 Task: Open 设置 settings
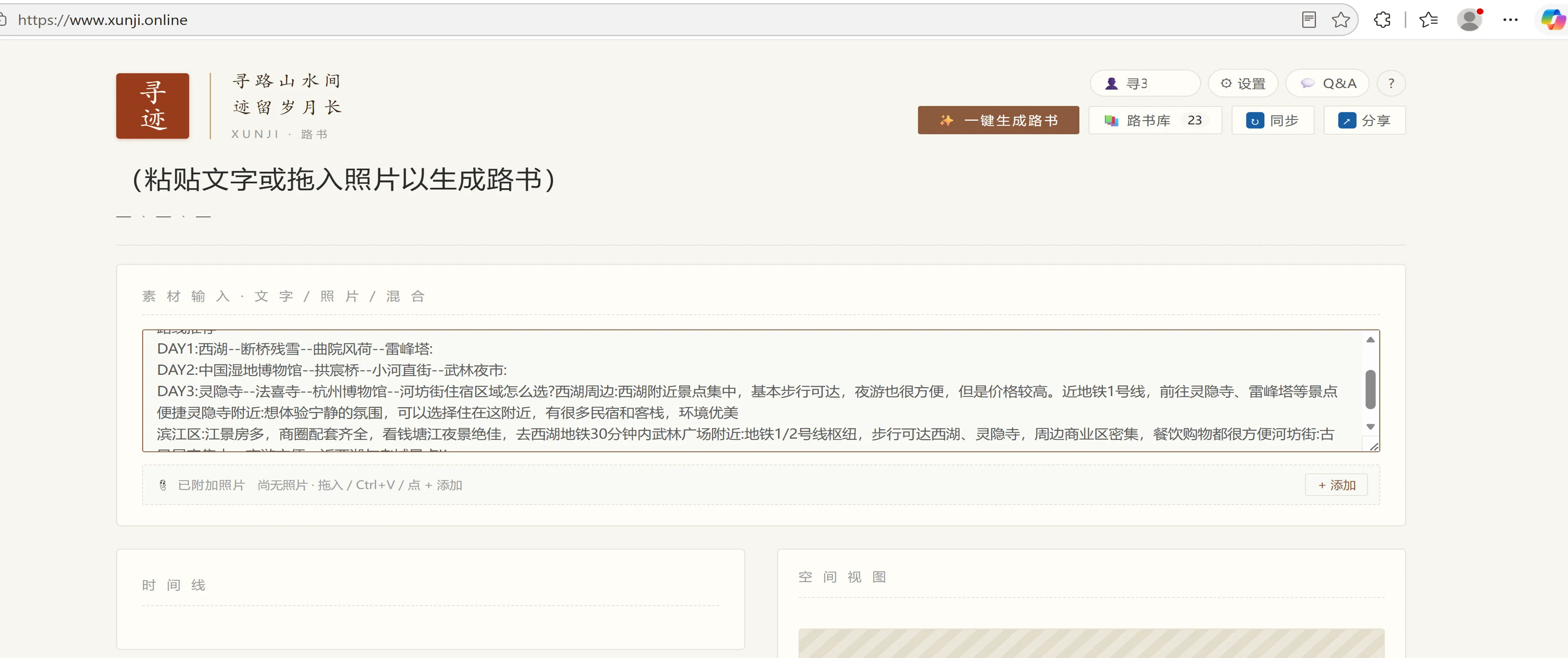pyautogui.click(x=1242, y=83)
